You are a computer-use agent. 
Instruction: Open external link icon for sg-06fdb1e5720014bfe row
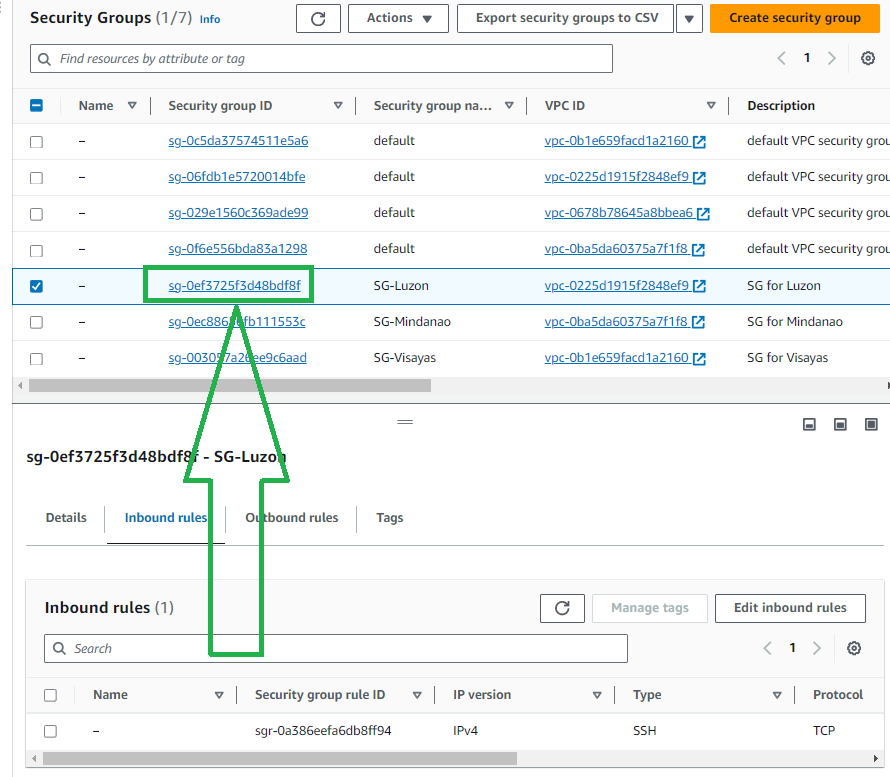[x=699, y=178]
